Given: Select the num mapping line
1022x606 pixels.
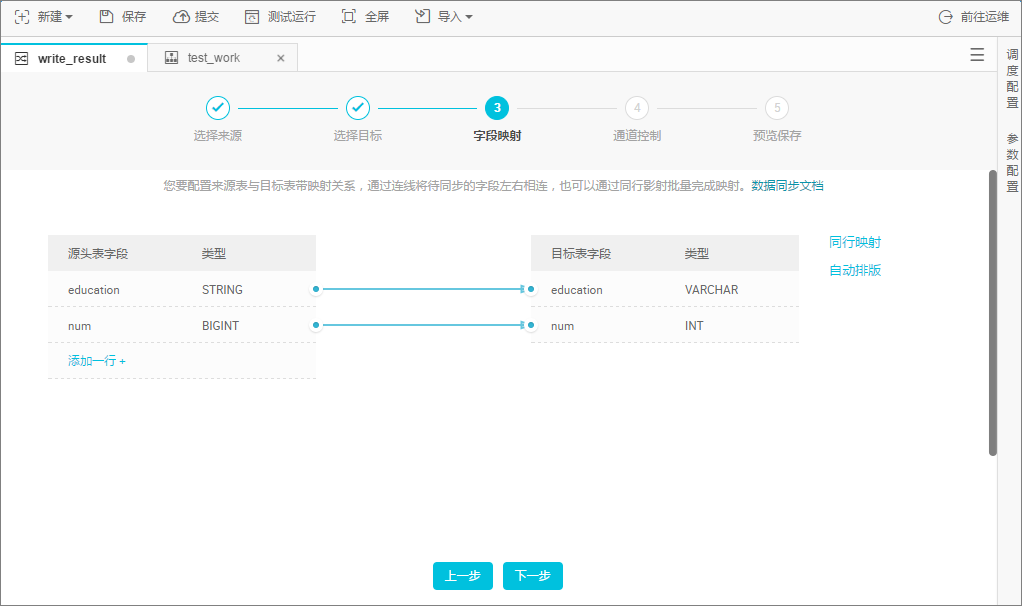Looking at the screenshot, I should point(424,325).
